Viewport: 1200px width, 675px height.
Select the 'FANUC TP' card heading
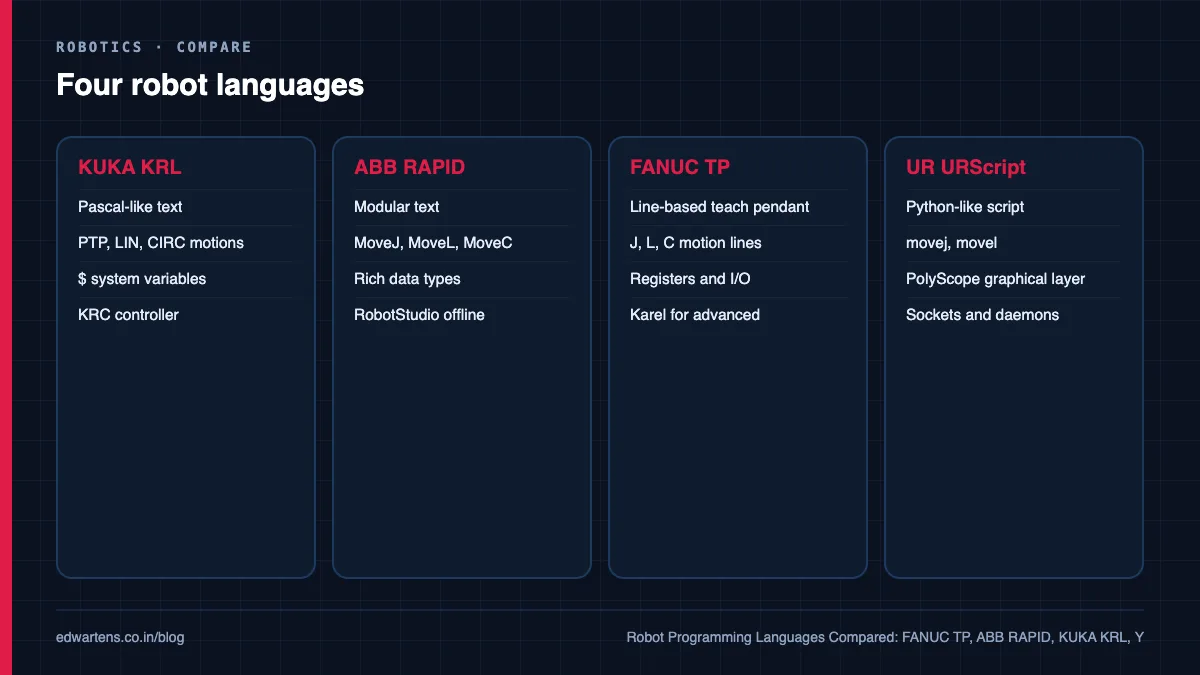[680, 167]
